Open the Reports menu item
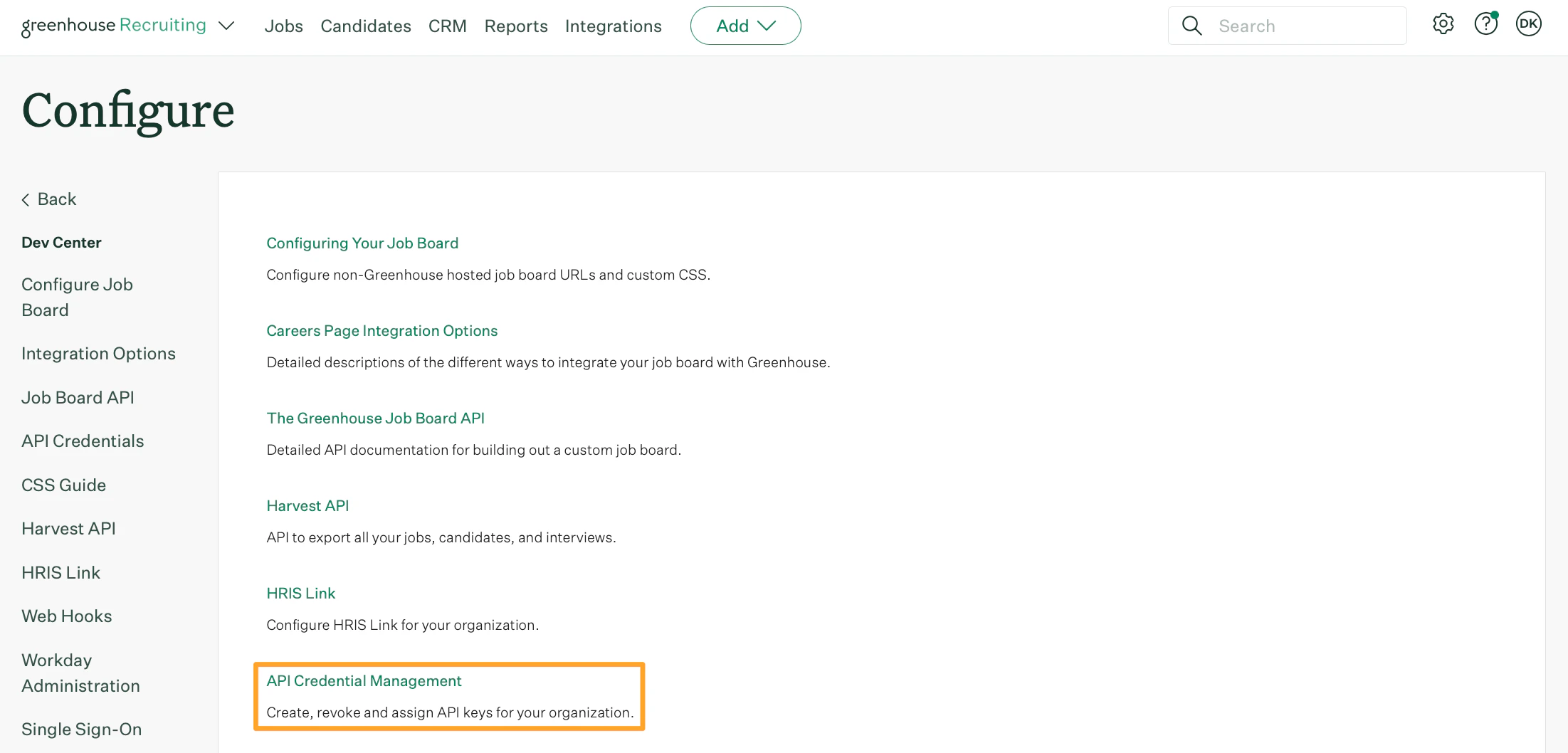1568x753 pixels. [x=516, y=26]
